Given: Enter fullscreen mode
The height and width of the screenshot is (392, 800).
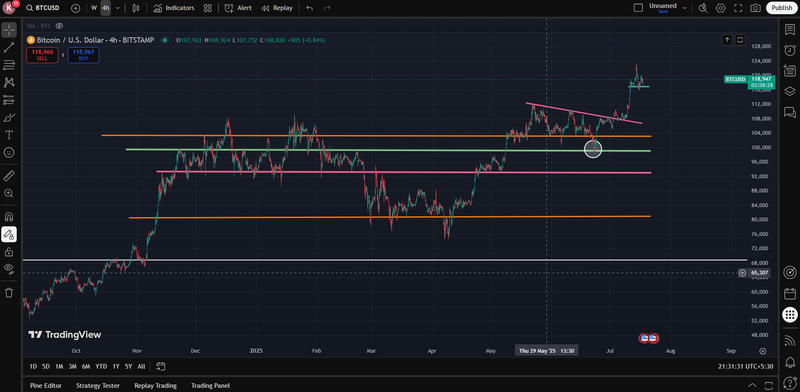Looking at the screenshot, I should point(738,8).
